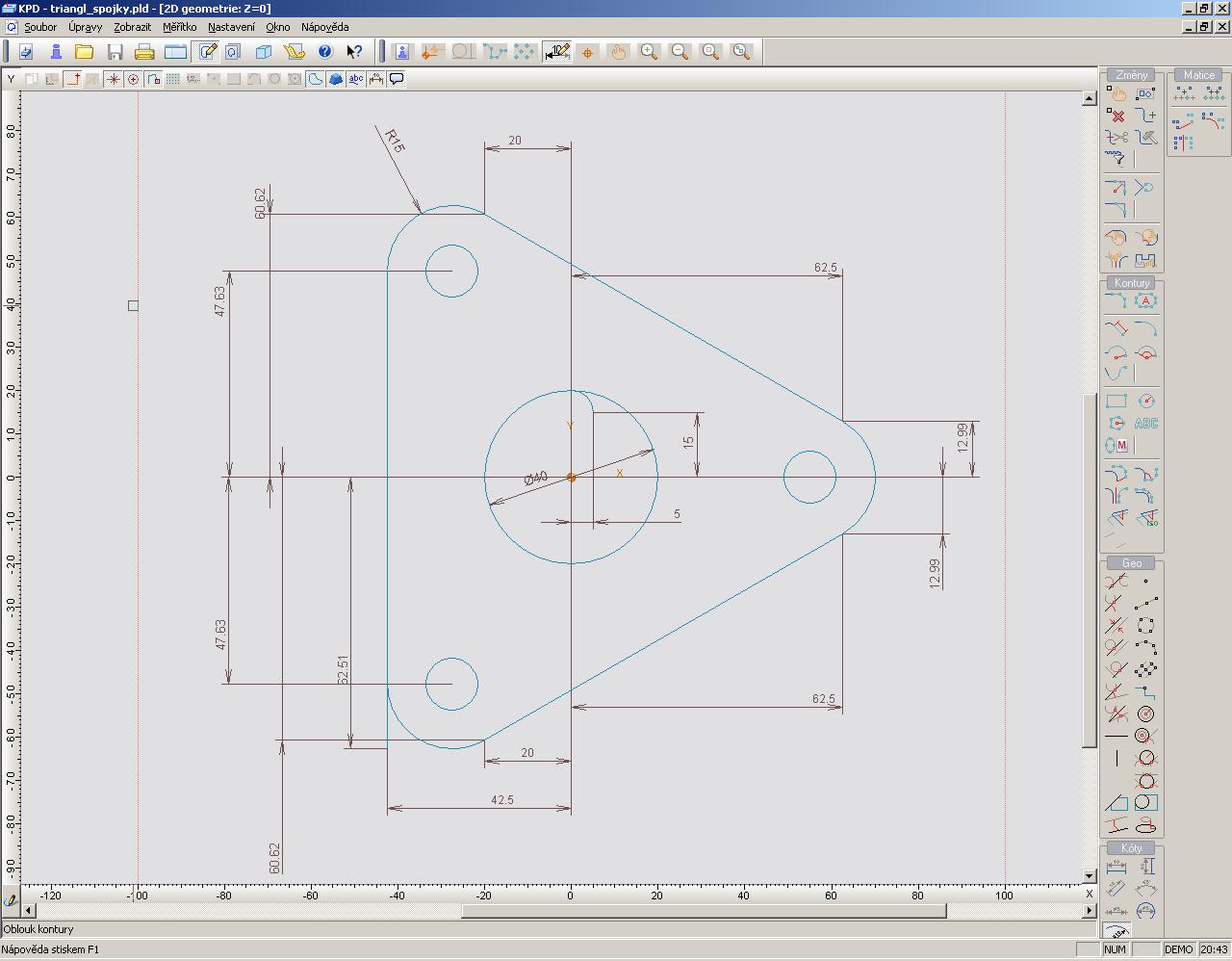
Task: Open the Nápověda menu
Action: pyautogui.click(x=324, y=27)
